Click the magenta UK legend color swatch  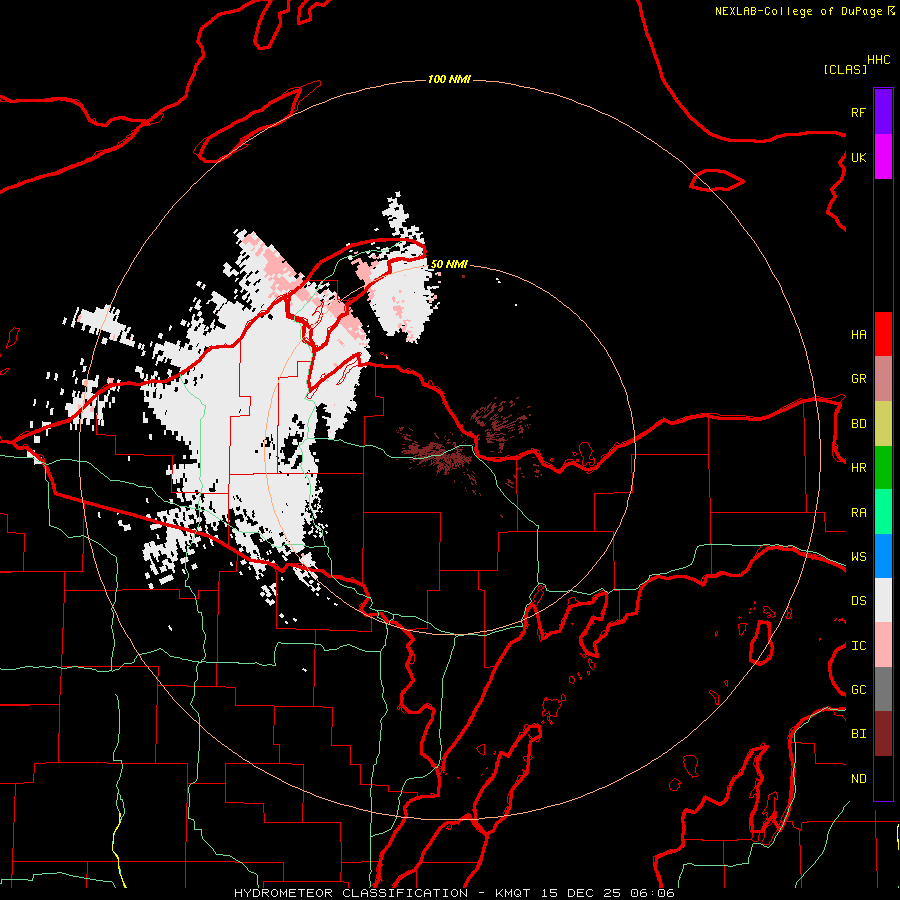(883, 157)
